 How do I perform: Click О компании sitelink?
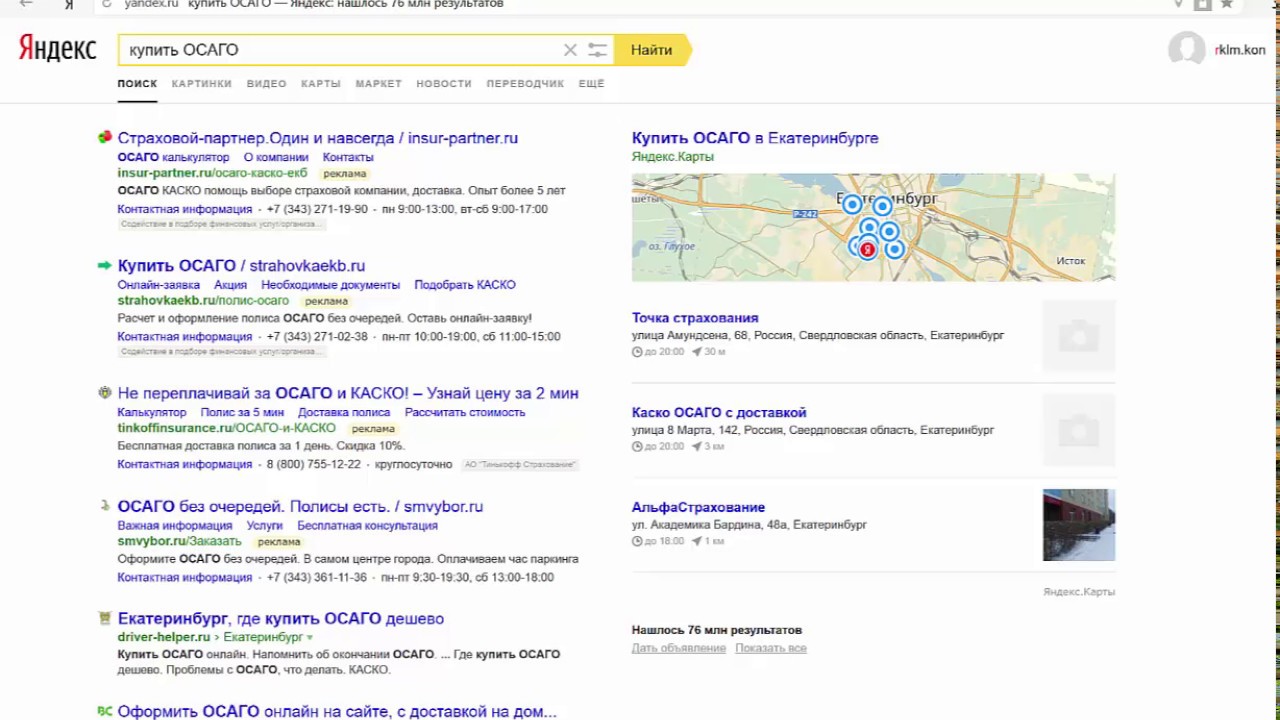coord(276,157)
